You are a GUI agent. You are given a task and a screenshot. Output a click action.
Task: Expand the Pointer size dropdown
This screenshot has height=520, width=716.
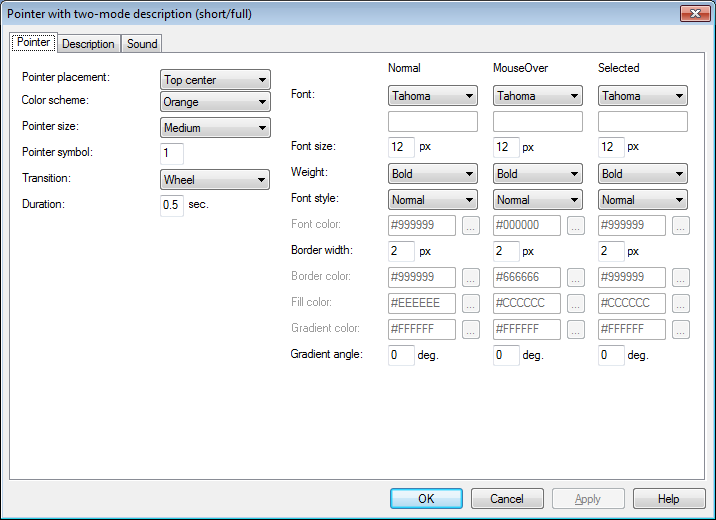click(216, 128)
